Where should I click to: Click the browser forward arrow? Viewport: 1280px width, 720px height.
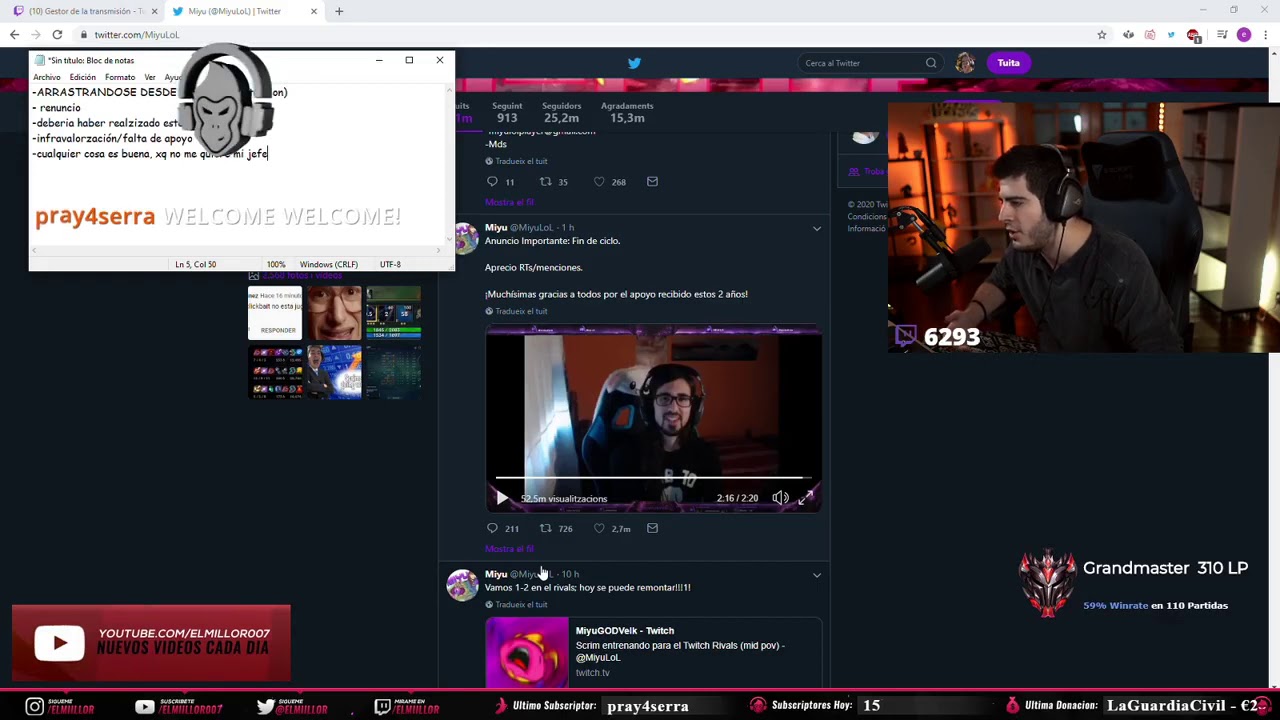tap(35, 35)
